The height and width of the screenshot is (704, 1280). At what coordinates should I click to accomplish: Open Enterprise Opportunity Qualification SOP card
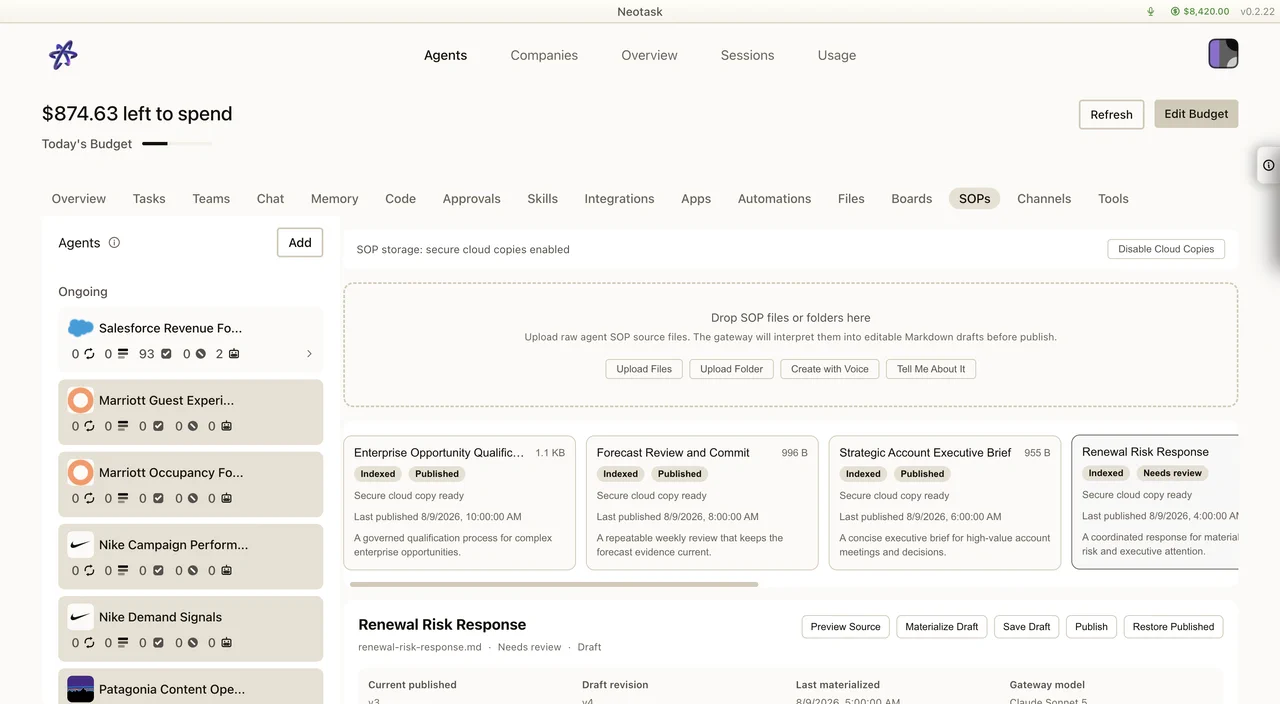459,503
